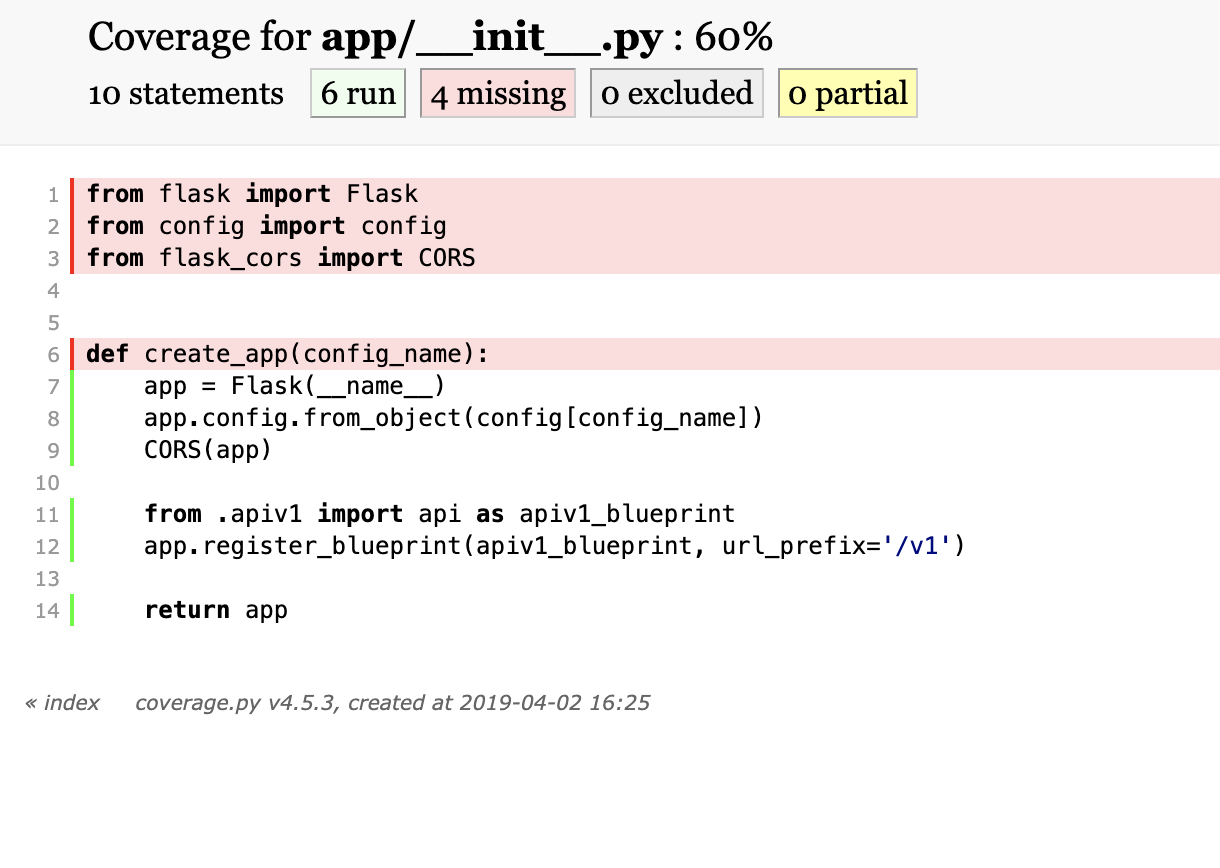Click the register_blueprint code line
The width and height of the screenshot is (1220, 868).
pyautogui.click(x=553, y=546)
